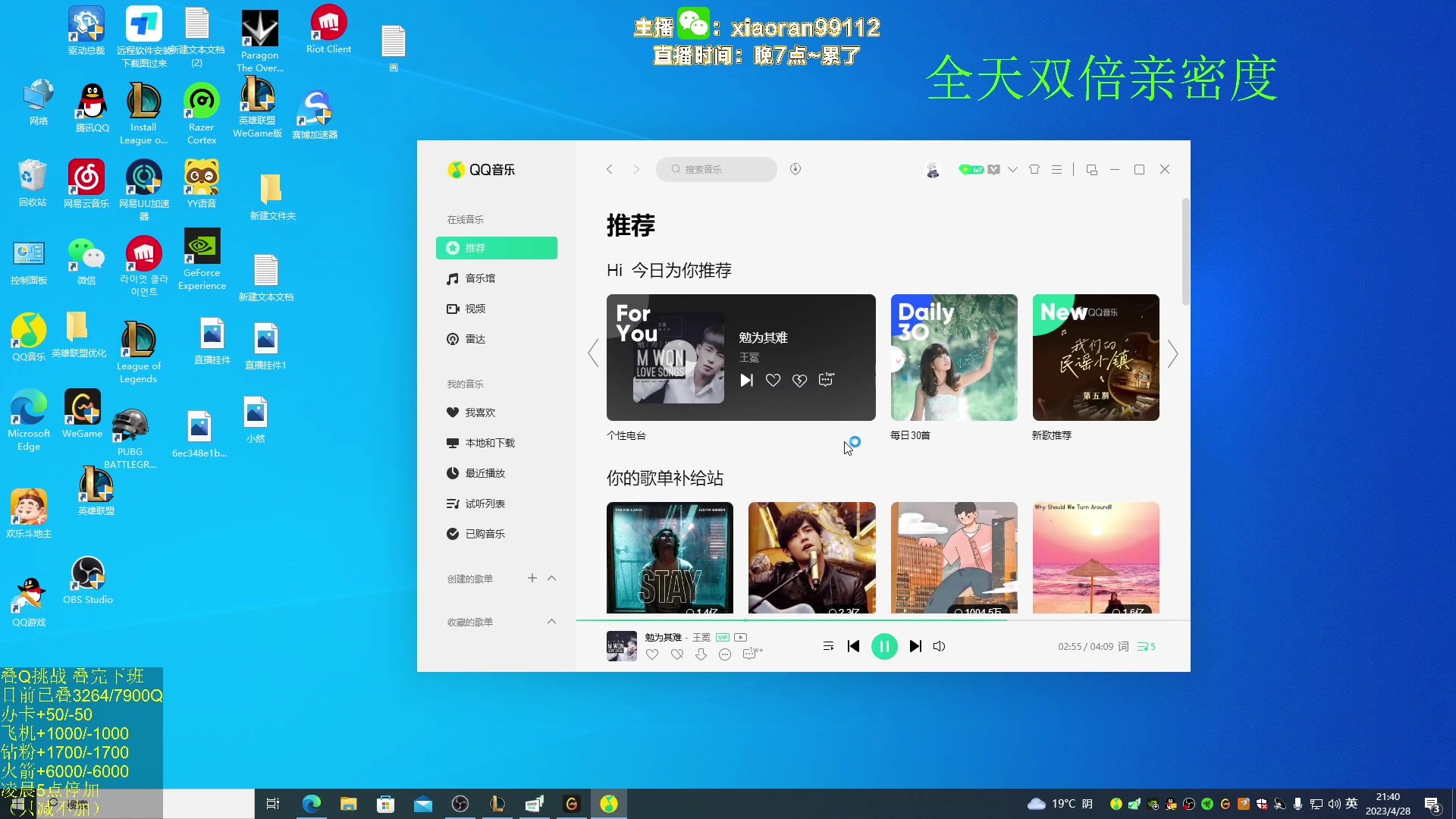Switch to mini player mode icon
The width and height of the screenshot is (1456, 819).
pyautogui.click(x=1091, y=169)
